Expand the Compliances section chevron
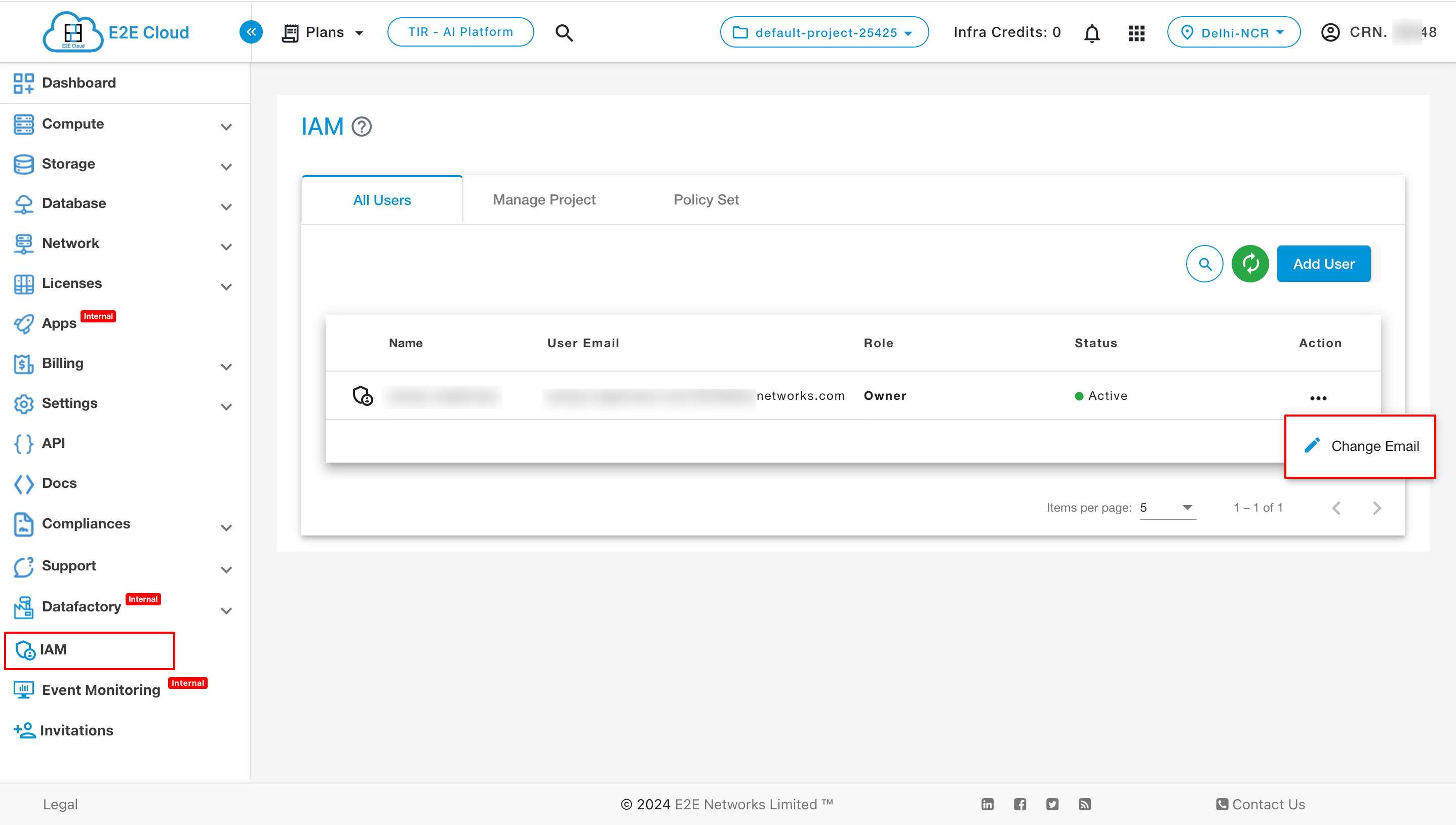1456x825 pixels. tap(226, 527)
